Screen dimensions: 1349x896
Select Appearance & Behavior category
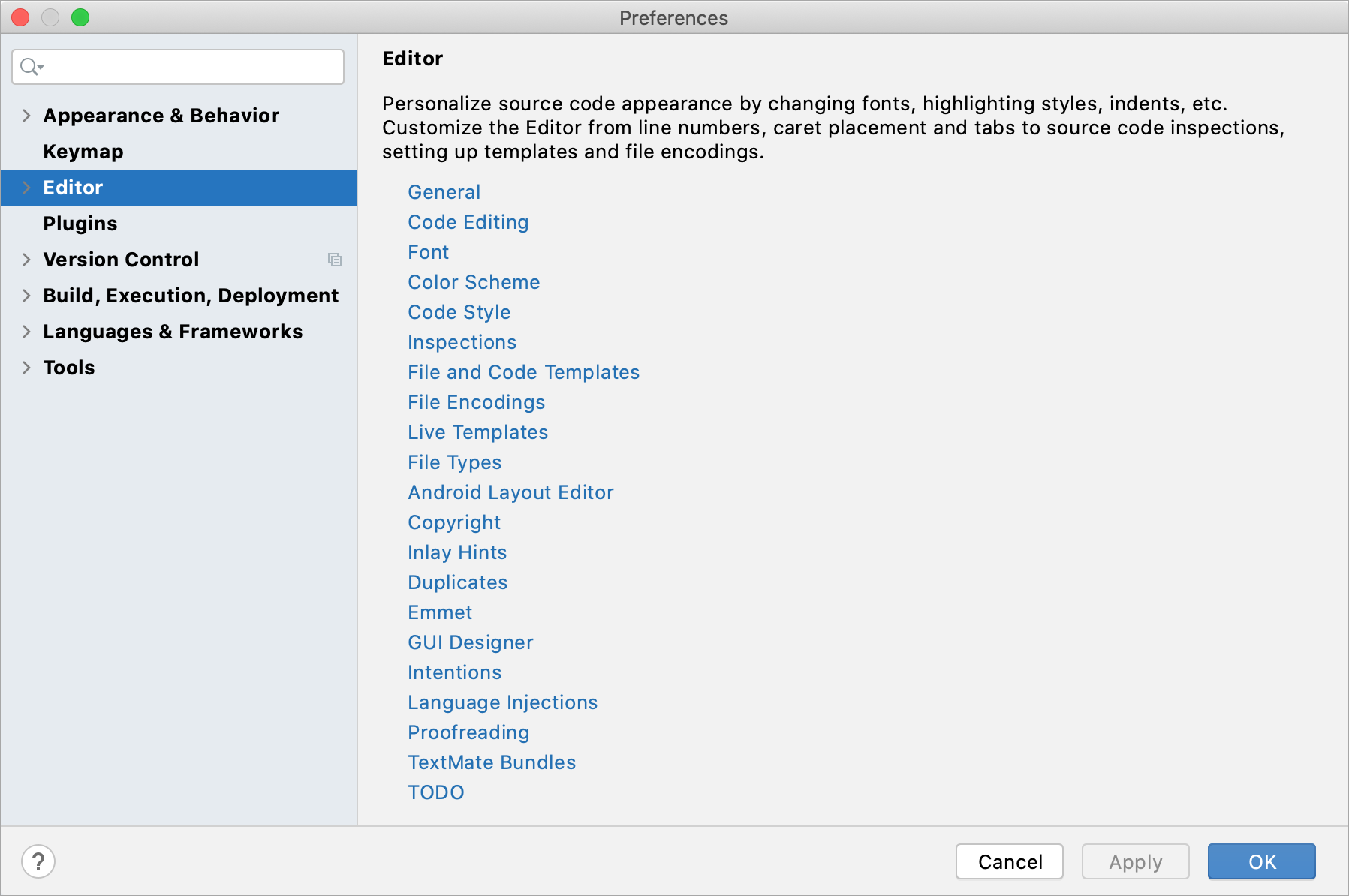tap(161, 116)
